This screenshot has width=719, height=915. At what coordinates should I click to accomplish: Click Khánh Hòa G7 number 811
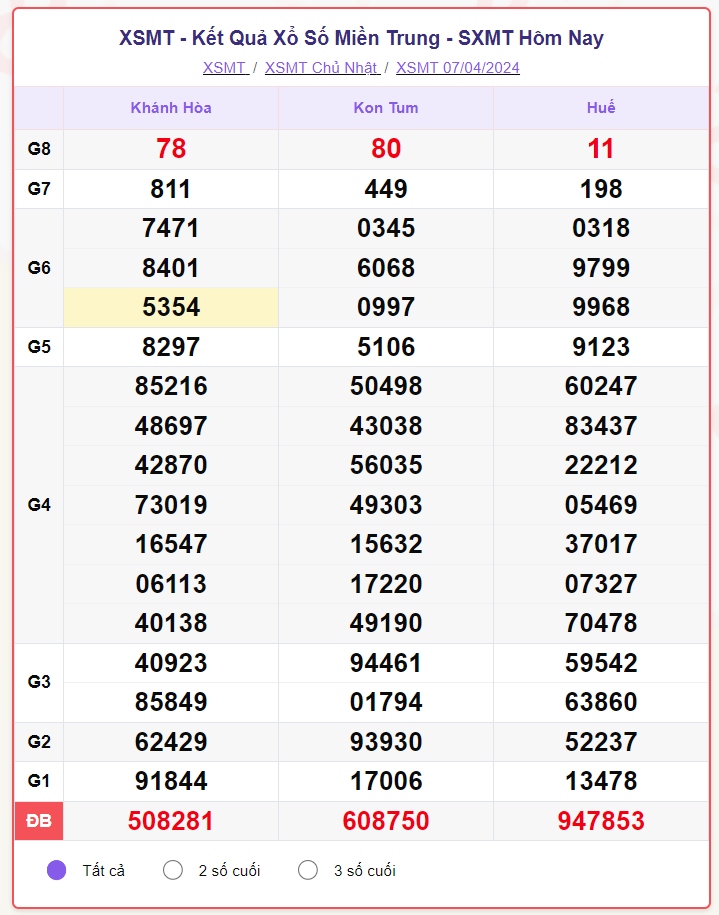pos(170,189)
